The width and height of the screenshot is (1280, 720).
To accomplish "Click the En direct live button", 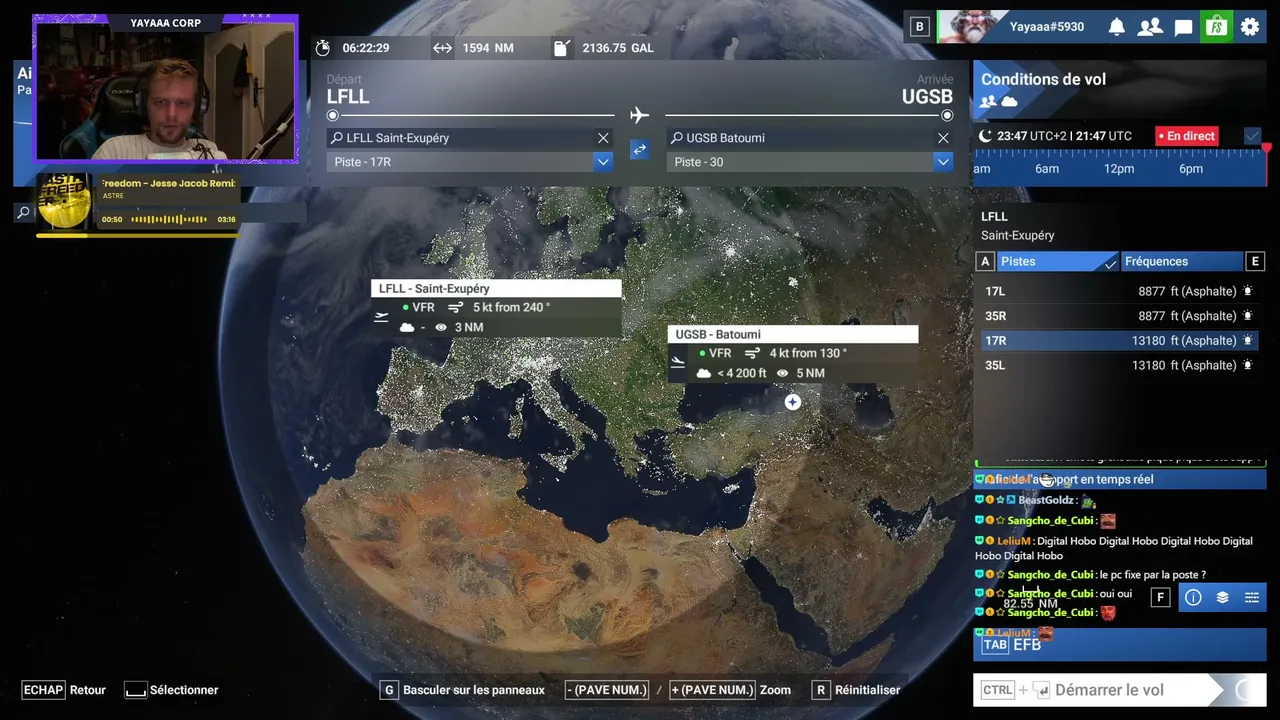I will [1187, 136].
